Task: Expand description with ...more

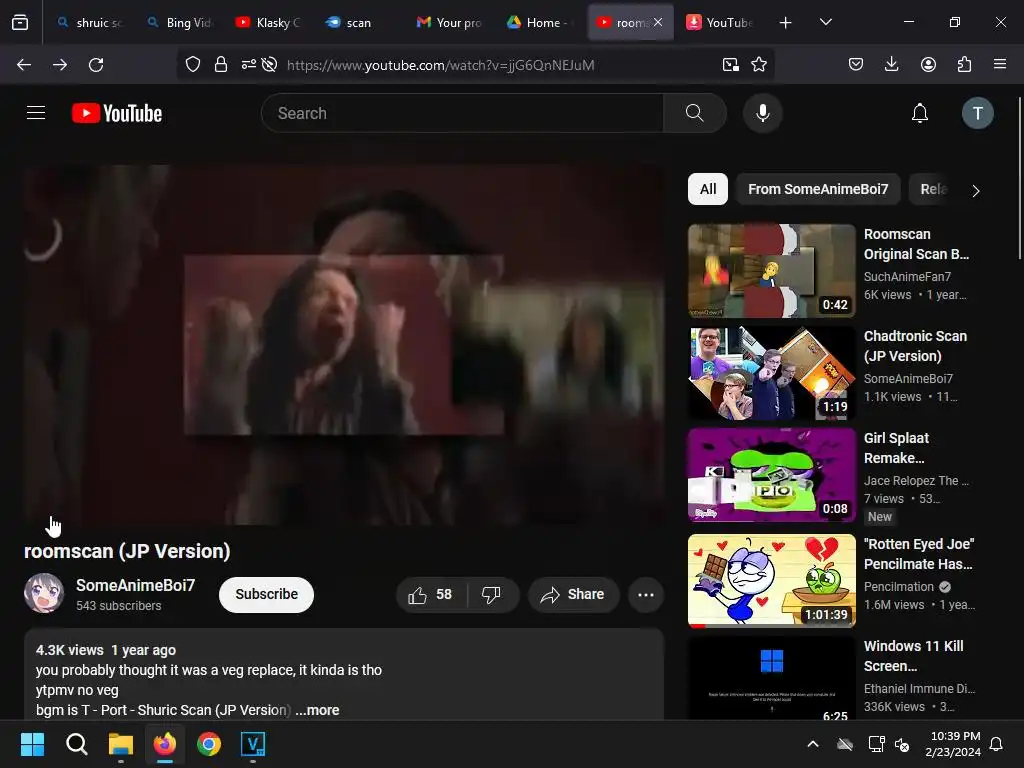Action: point(317,710)
